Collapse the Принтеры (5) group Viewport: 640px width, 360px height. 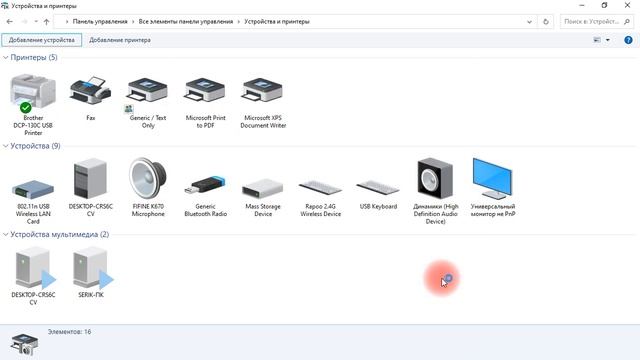(6, 58)
